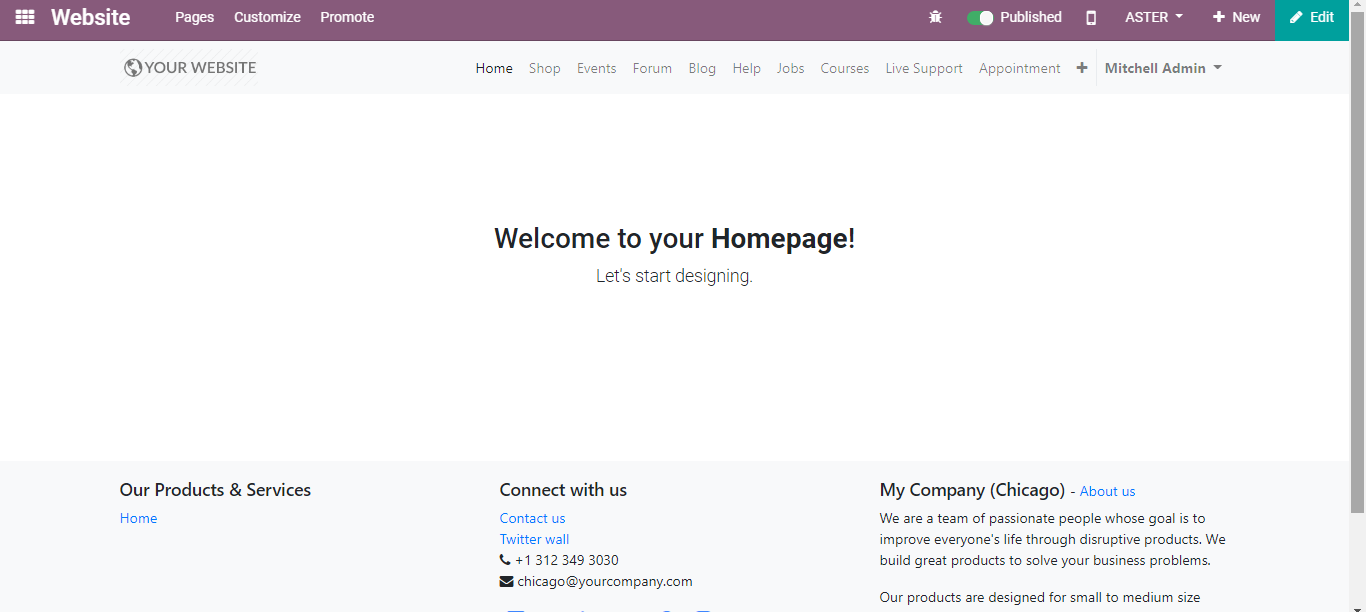Open the Promote menu
The width and height of the screenshot is (1366, 612).
[x=347, y=17]
